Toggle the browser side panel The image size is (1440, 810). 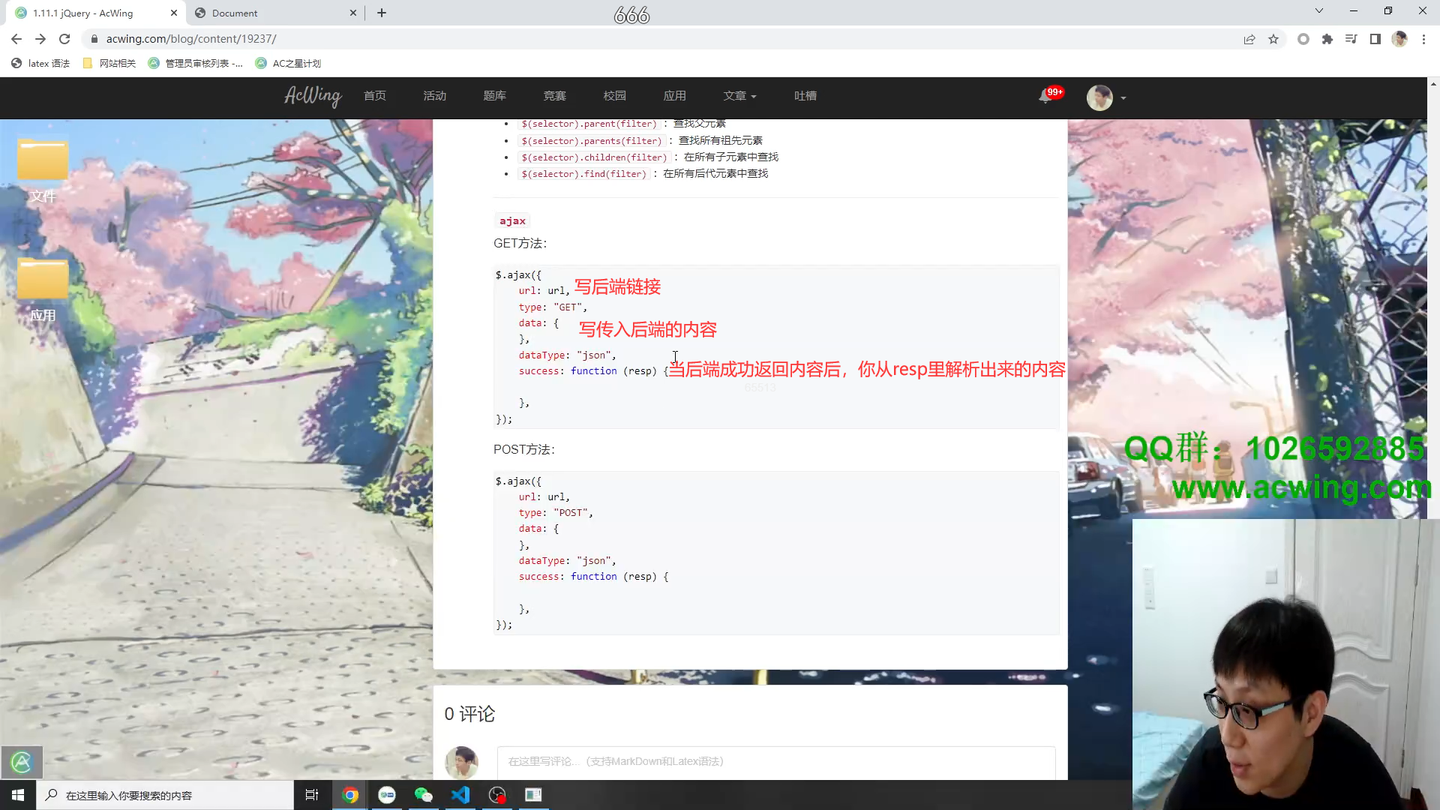[x=1375, y=39]
